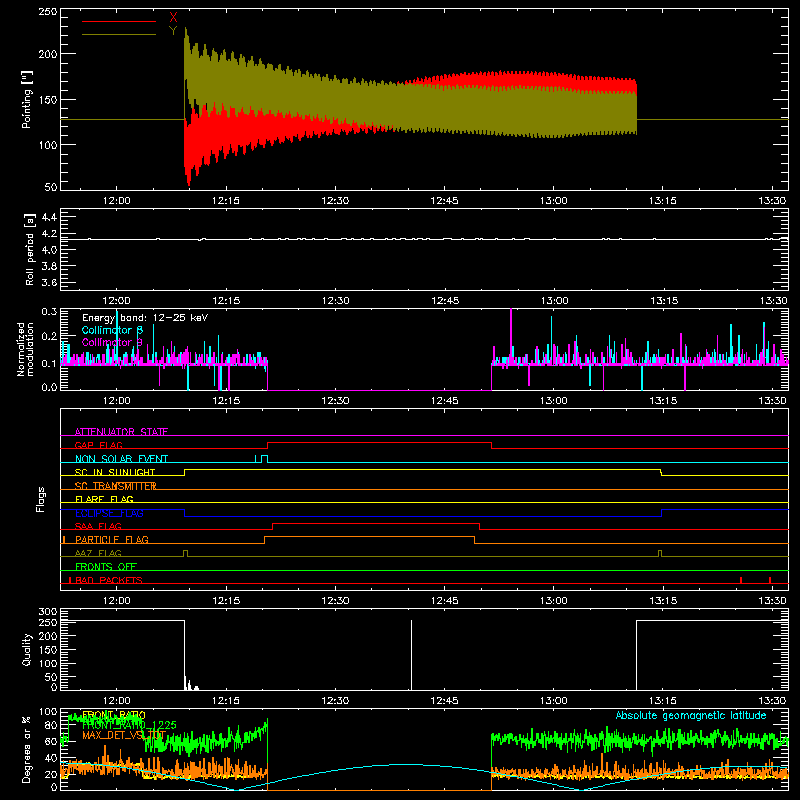
Task: Click the olive Y legend label
Action: [x=173, y=31]
